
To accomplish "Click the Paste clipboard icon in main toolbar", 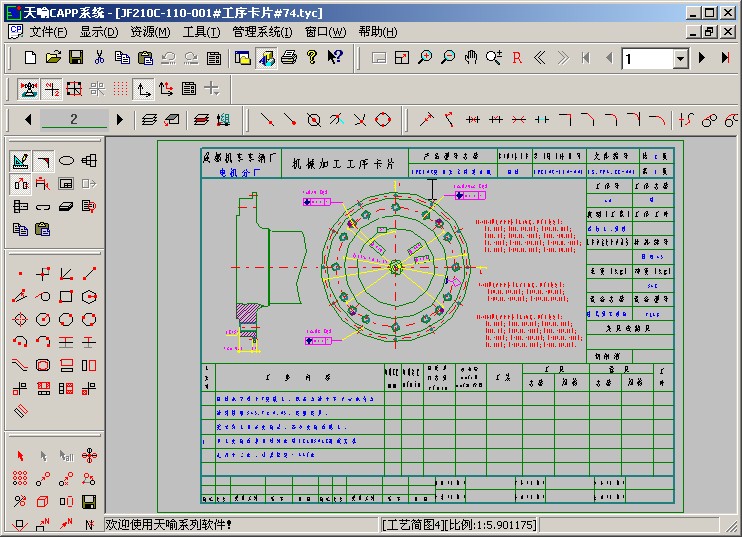I will 145,58.
